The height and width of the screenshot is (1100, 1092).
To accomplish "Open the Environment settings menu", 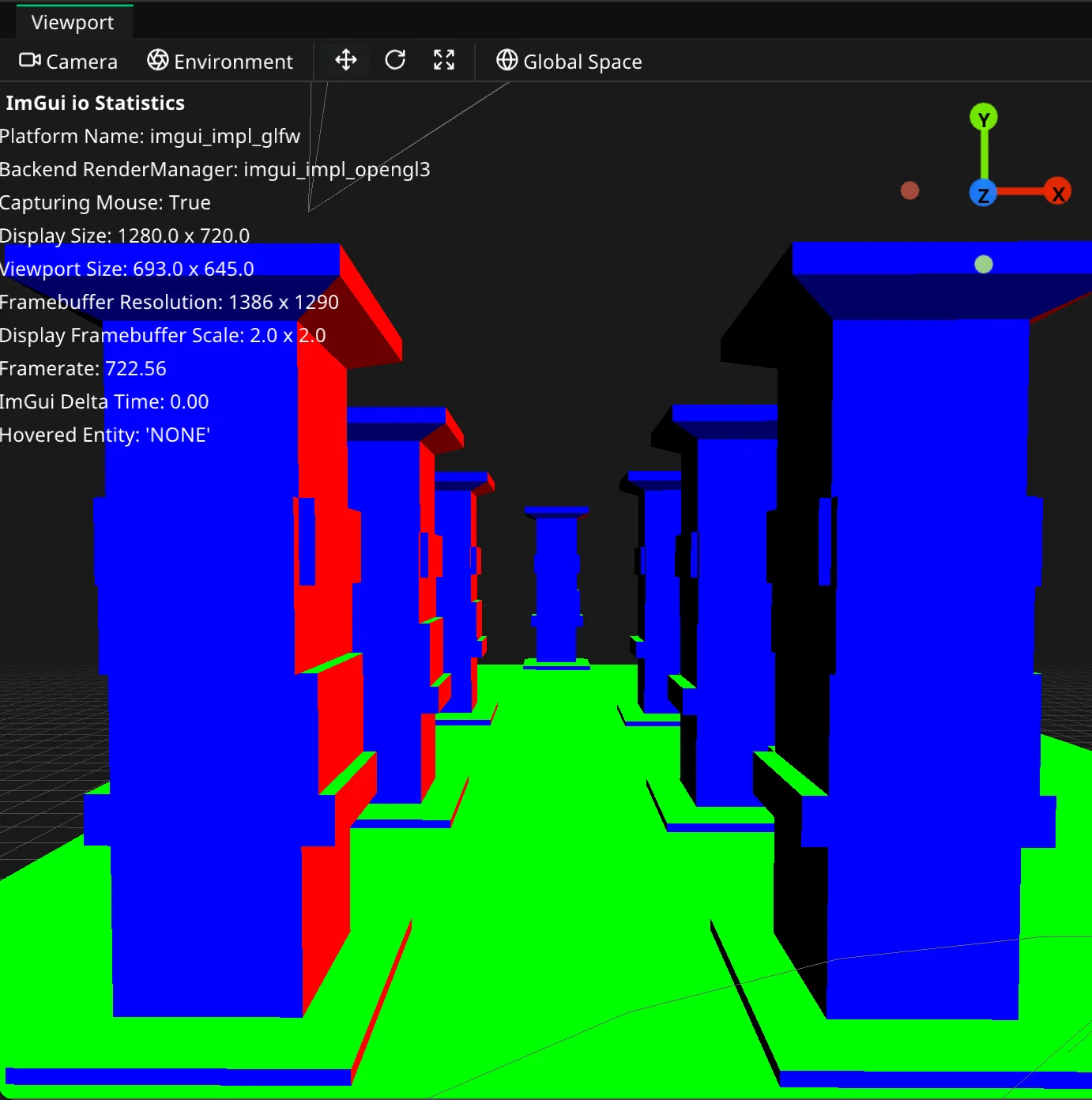I will tap(220, 62).
